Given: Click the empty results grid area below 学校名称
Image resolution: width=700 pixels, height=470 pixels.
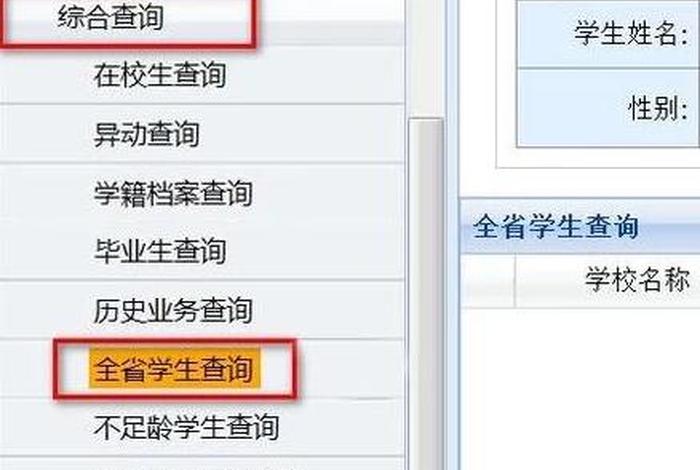Looking at the screenshot, I should pos(580,388).
